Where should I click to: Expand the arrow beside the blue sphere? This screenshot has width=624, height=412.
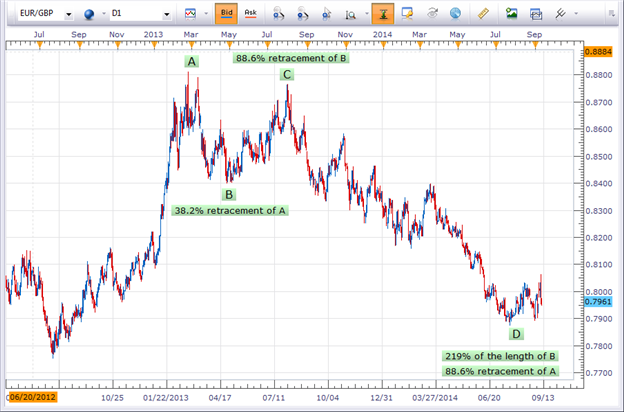click(104, 14)
